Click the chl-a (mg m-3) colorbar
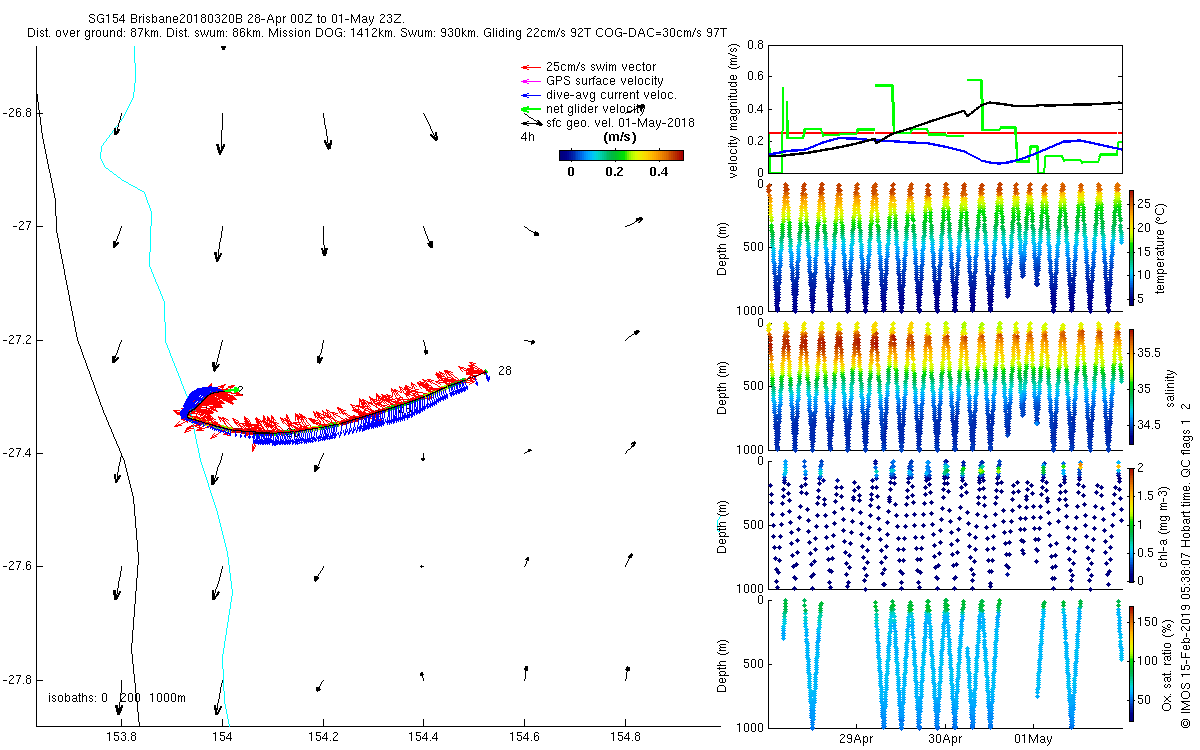 (x=1131, y=521)
